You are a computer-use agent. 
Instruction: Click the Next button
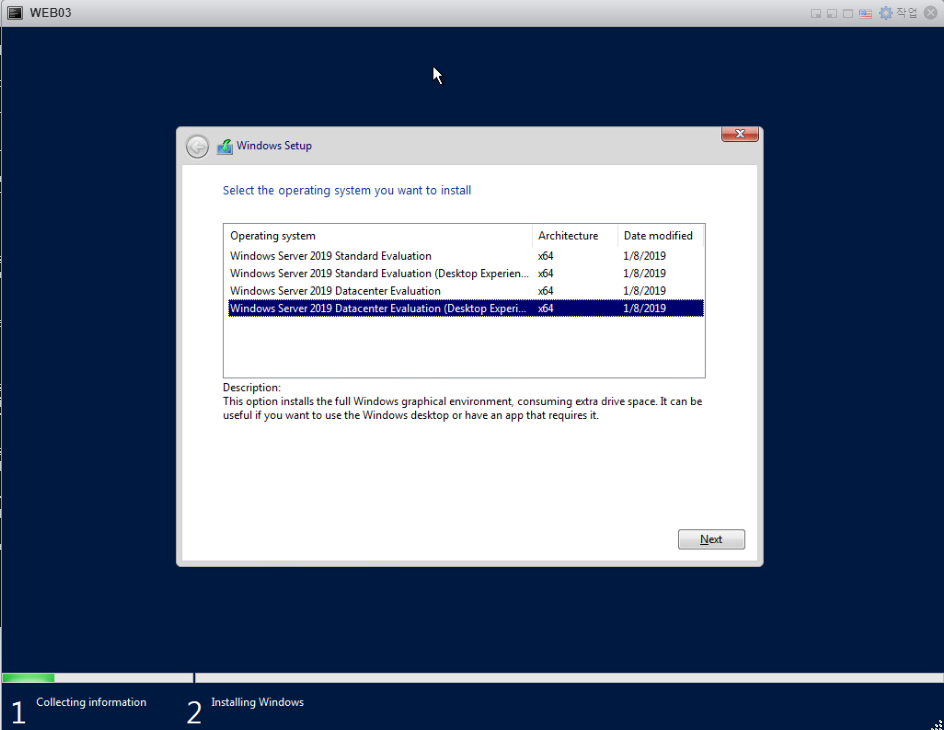[x=711, y=539]
